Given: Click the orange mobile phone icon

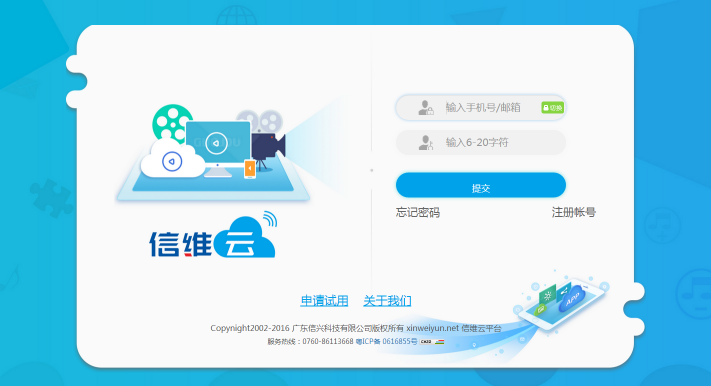Looking at the screenshot, I should (250, 169).
